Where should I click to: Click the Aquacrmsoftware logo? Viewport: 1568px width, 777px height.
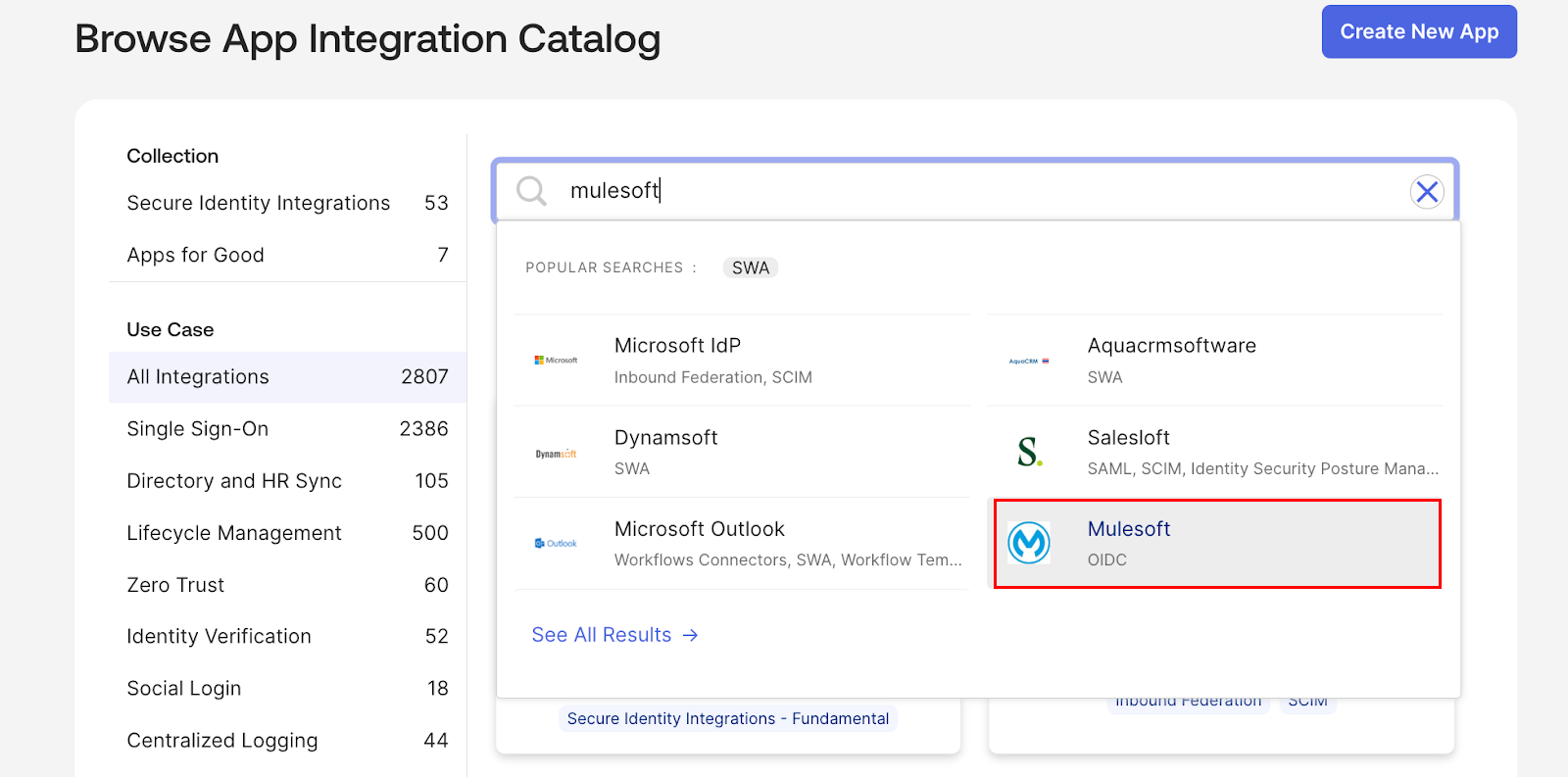[1029, 361]
